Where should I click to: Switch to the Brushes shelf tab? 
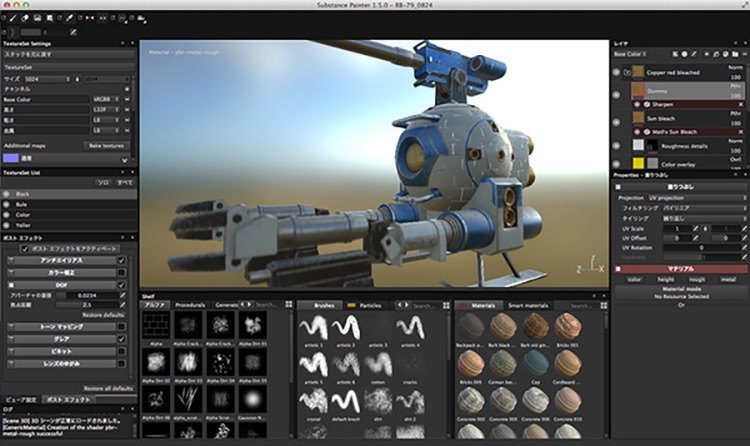(320, 305)
